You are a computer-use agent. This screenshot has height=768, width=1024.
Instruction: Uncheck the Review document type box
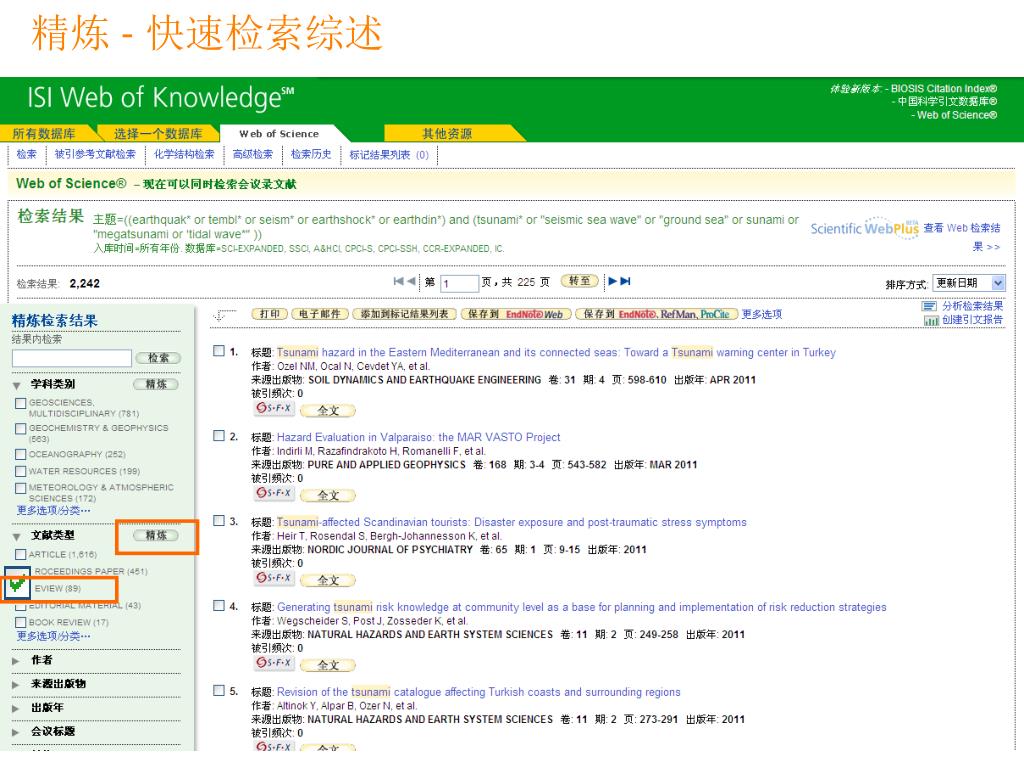(18, 584)
